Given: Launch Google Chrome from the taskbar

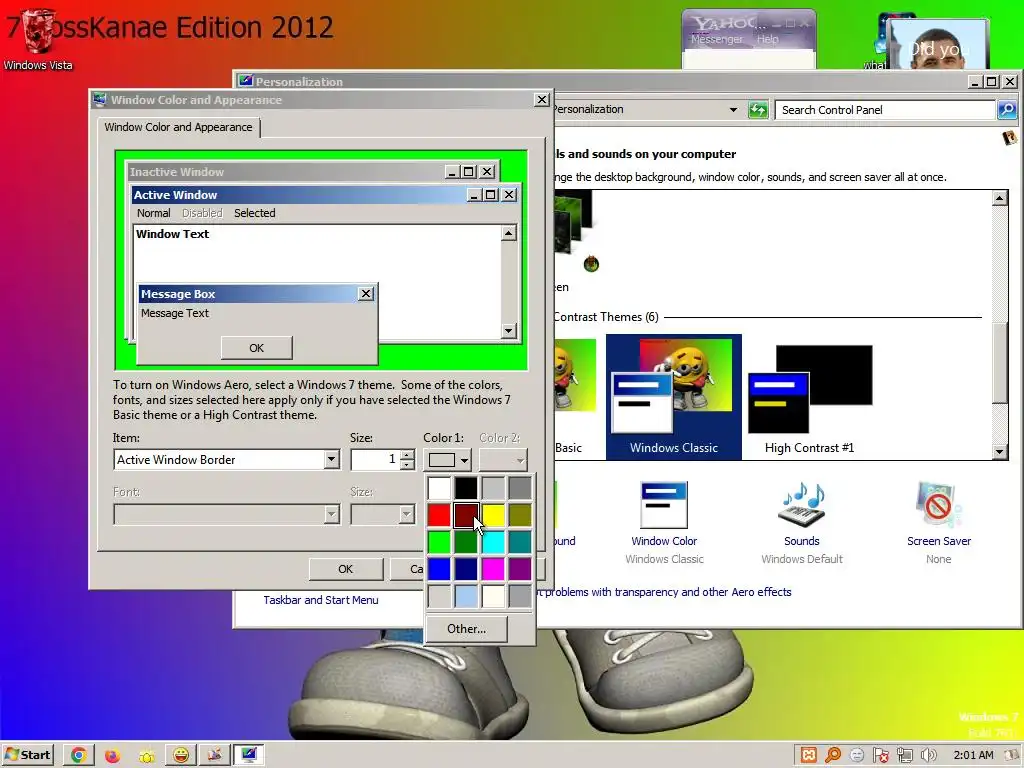Looking at the screenshot, I should click(x=79, y=755).
